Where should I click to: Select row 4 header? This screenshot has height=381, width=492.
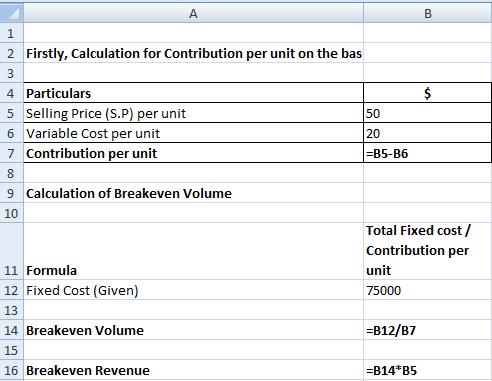12,93
